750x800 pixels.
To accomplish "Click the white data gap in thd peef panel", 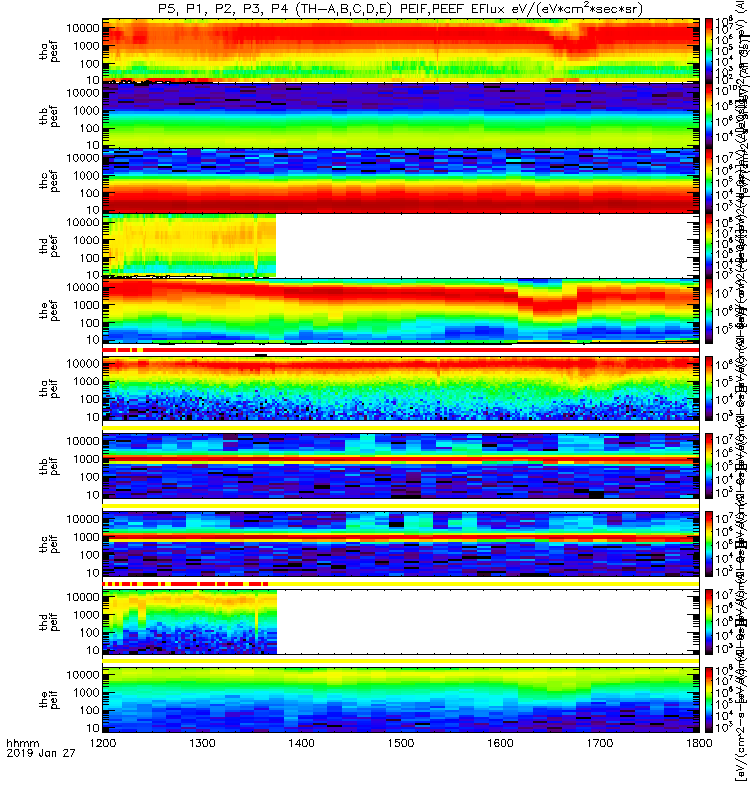I will coord(487,245).
